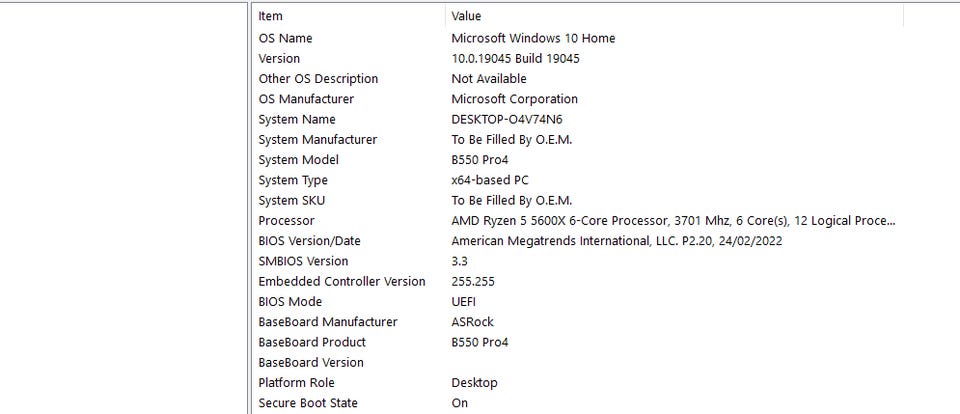Select the System Manufacturer row
The image size is (960, 414).
[x=317, y=140]
